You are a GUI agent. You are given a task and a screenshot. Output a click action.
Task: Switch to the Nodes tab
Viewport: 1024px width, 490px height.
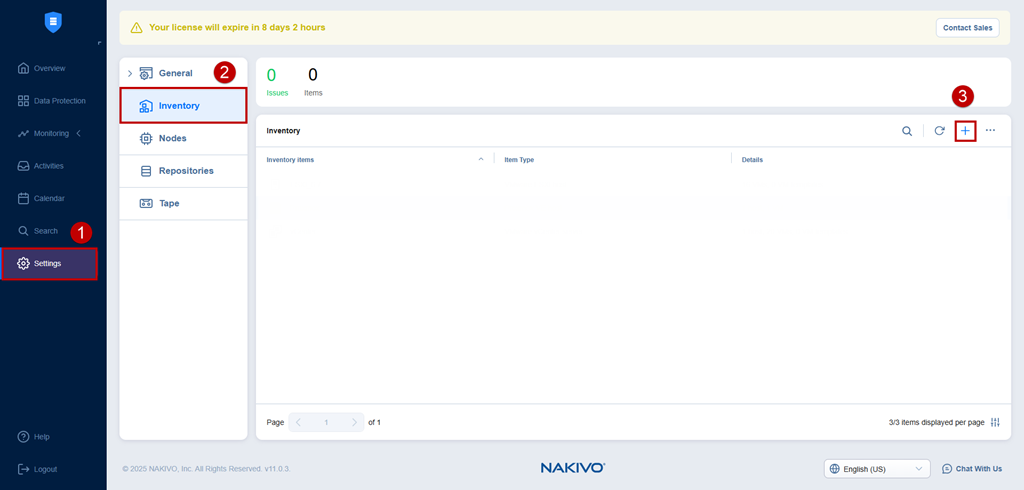(183, 139)
